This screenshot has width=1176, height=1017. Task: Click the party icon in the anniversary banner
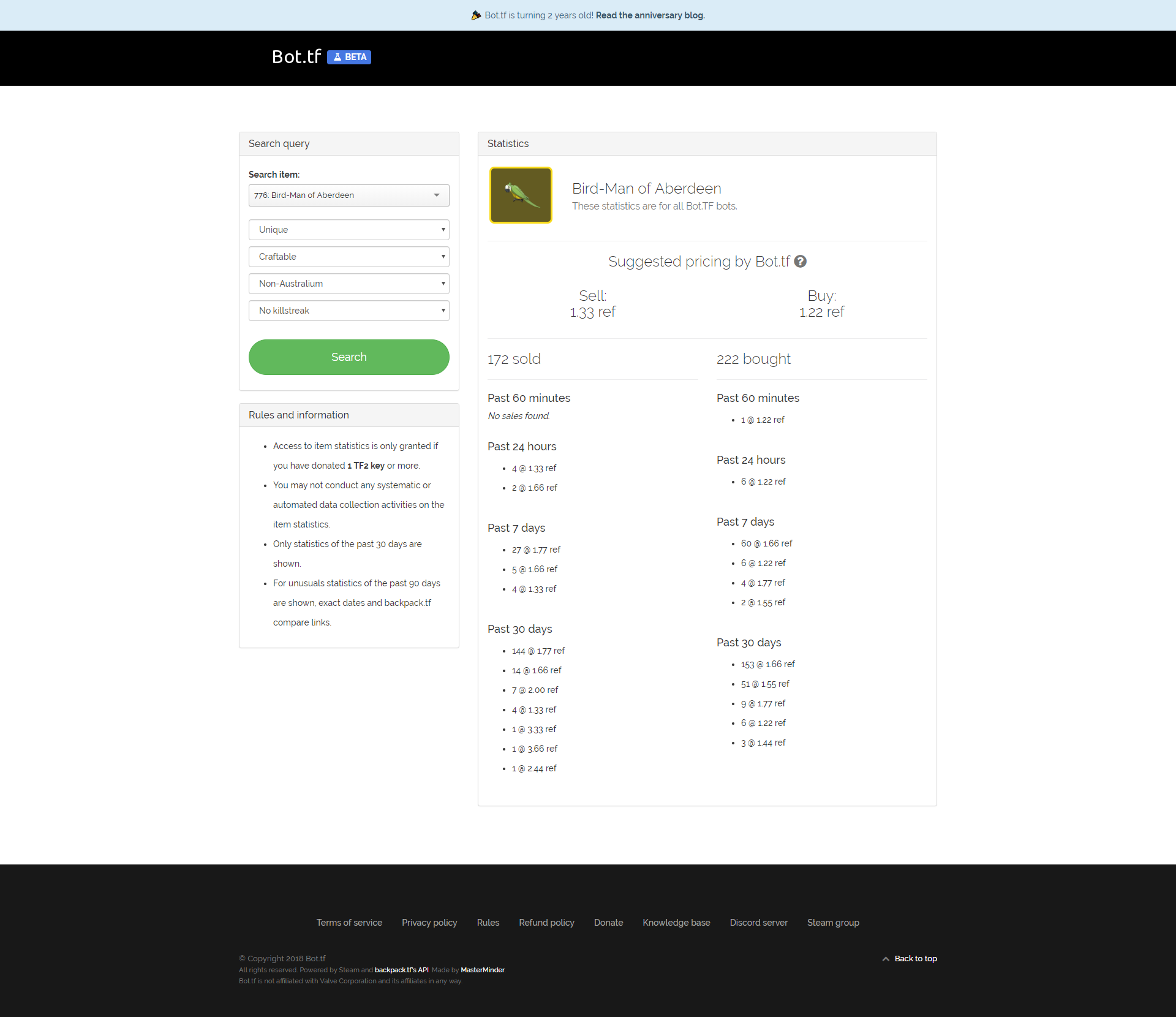(476, 15)
